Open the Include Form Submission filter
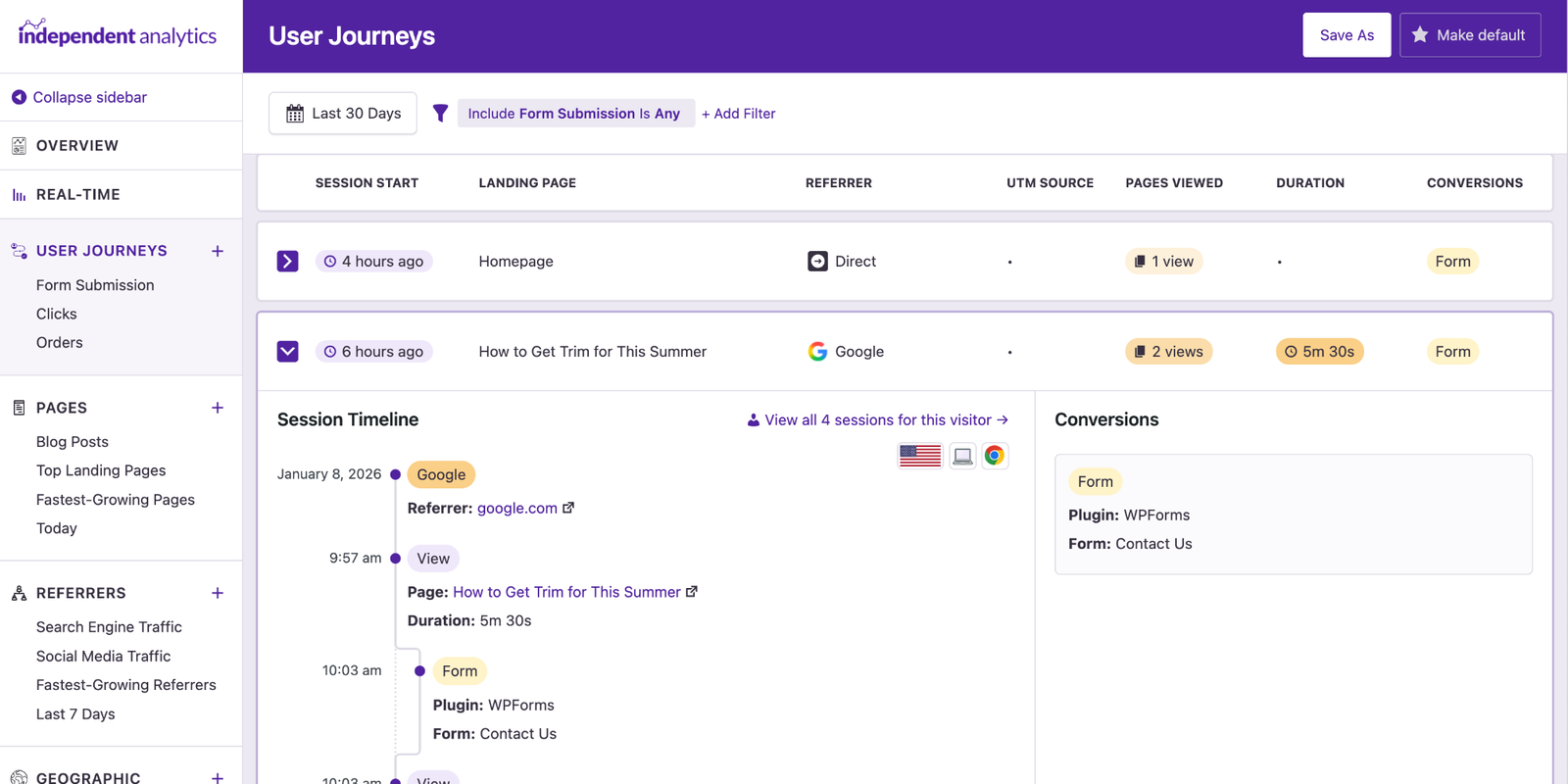Viewport: 1568px width, 784px height. pyautogui.click(x=575, y=114)
